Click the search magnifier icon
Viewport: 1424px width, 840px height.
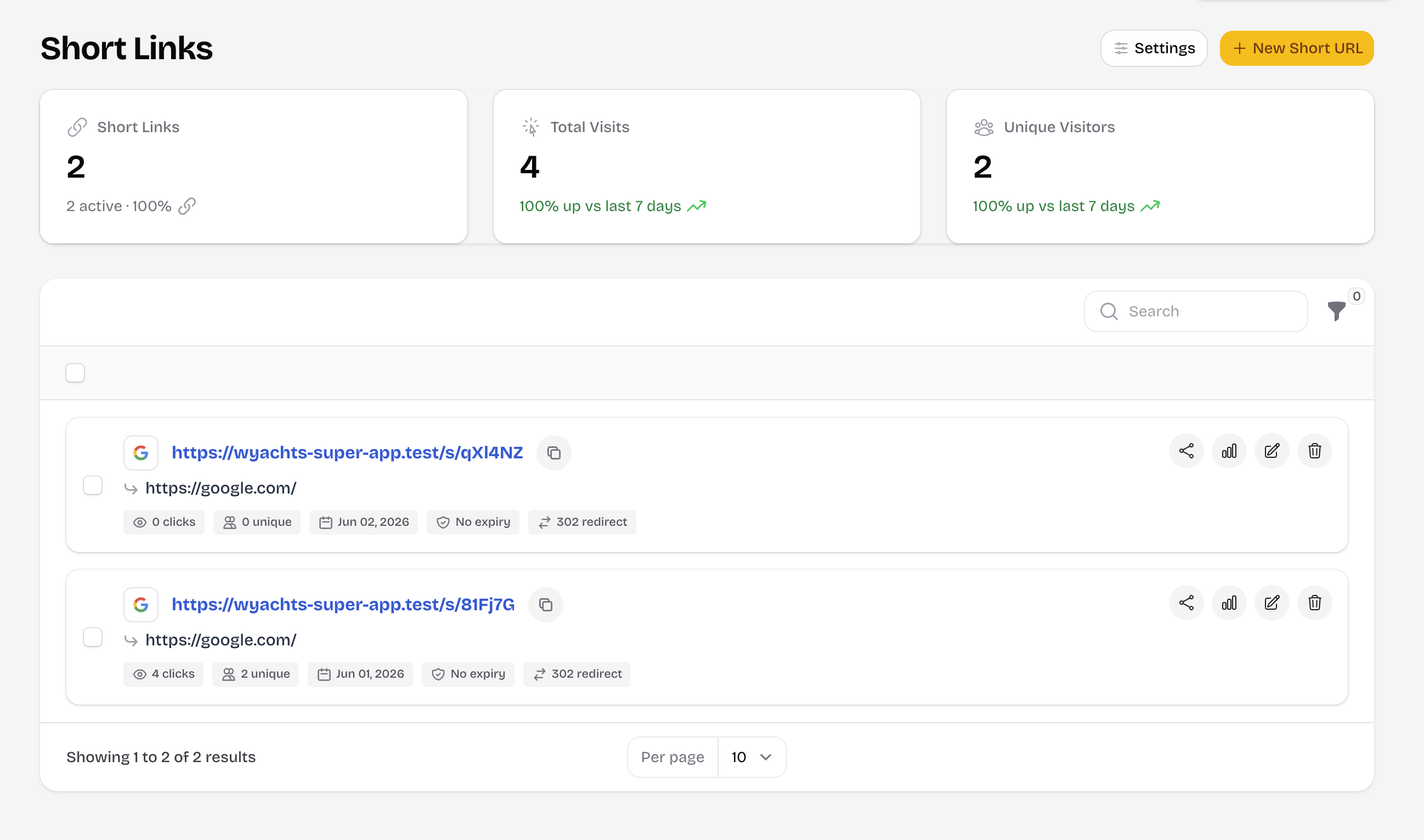click(x=1109, y=311)
